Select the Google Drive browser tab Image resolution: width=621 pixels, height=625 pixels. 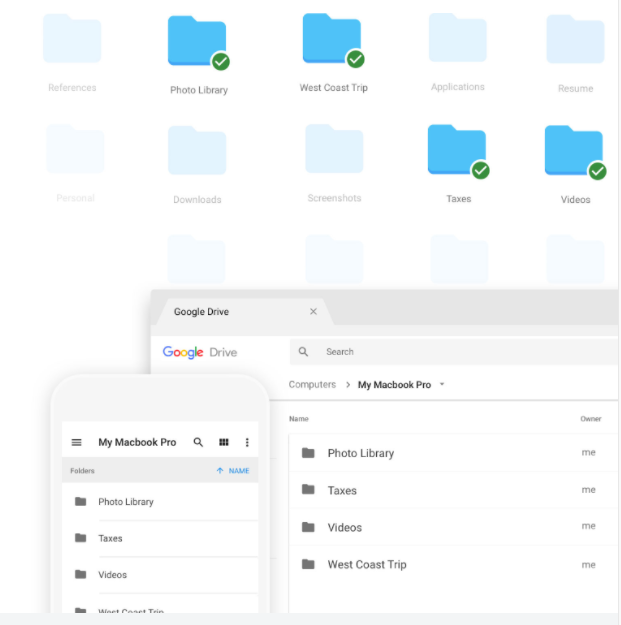[230, 312]
